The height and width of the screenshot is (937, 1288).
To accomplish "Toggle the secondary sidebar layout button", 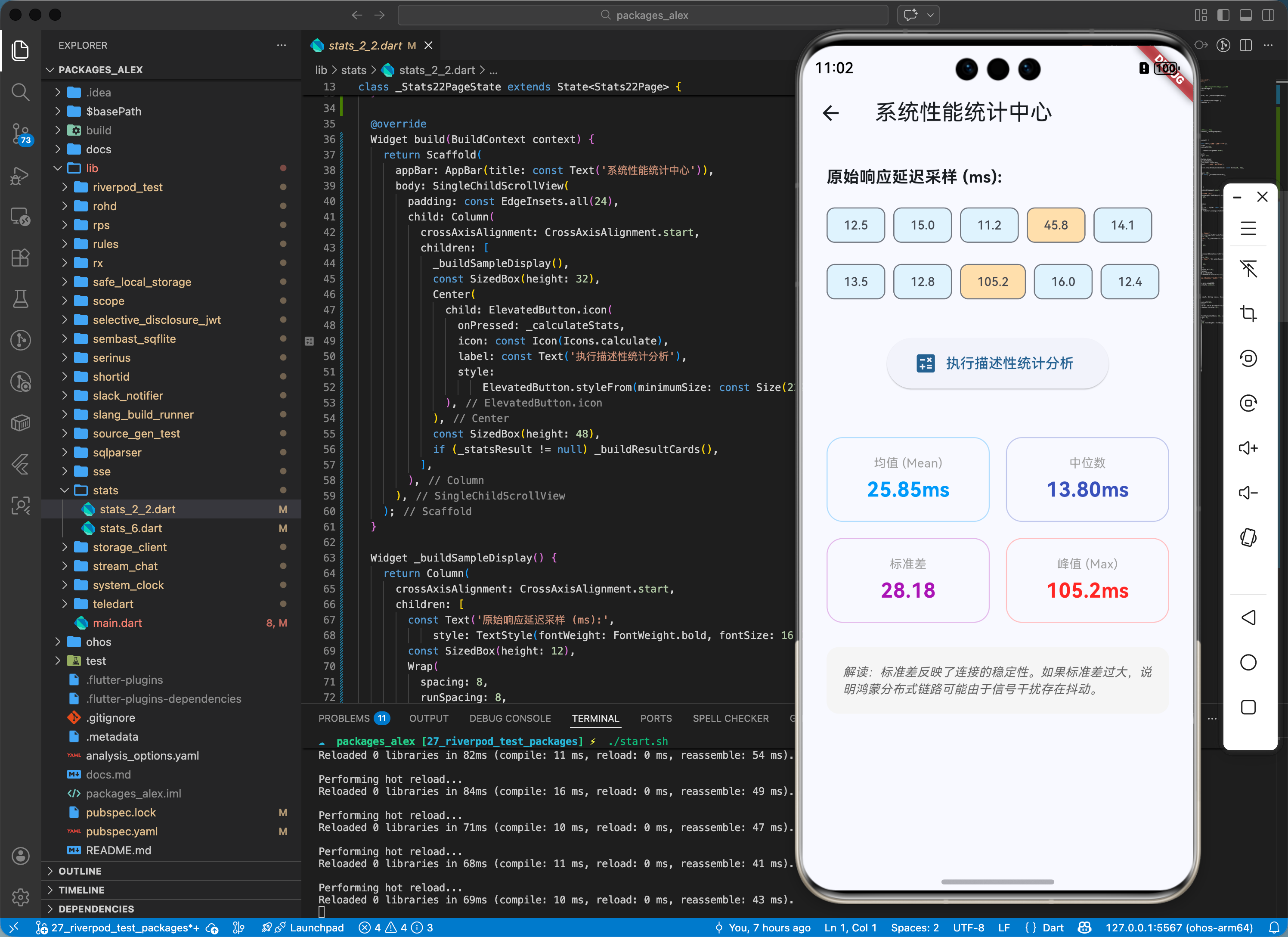I will coord(1268,16).
